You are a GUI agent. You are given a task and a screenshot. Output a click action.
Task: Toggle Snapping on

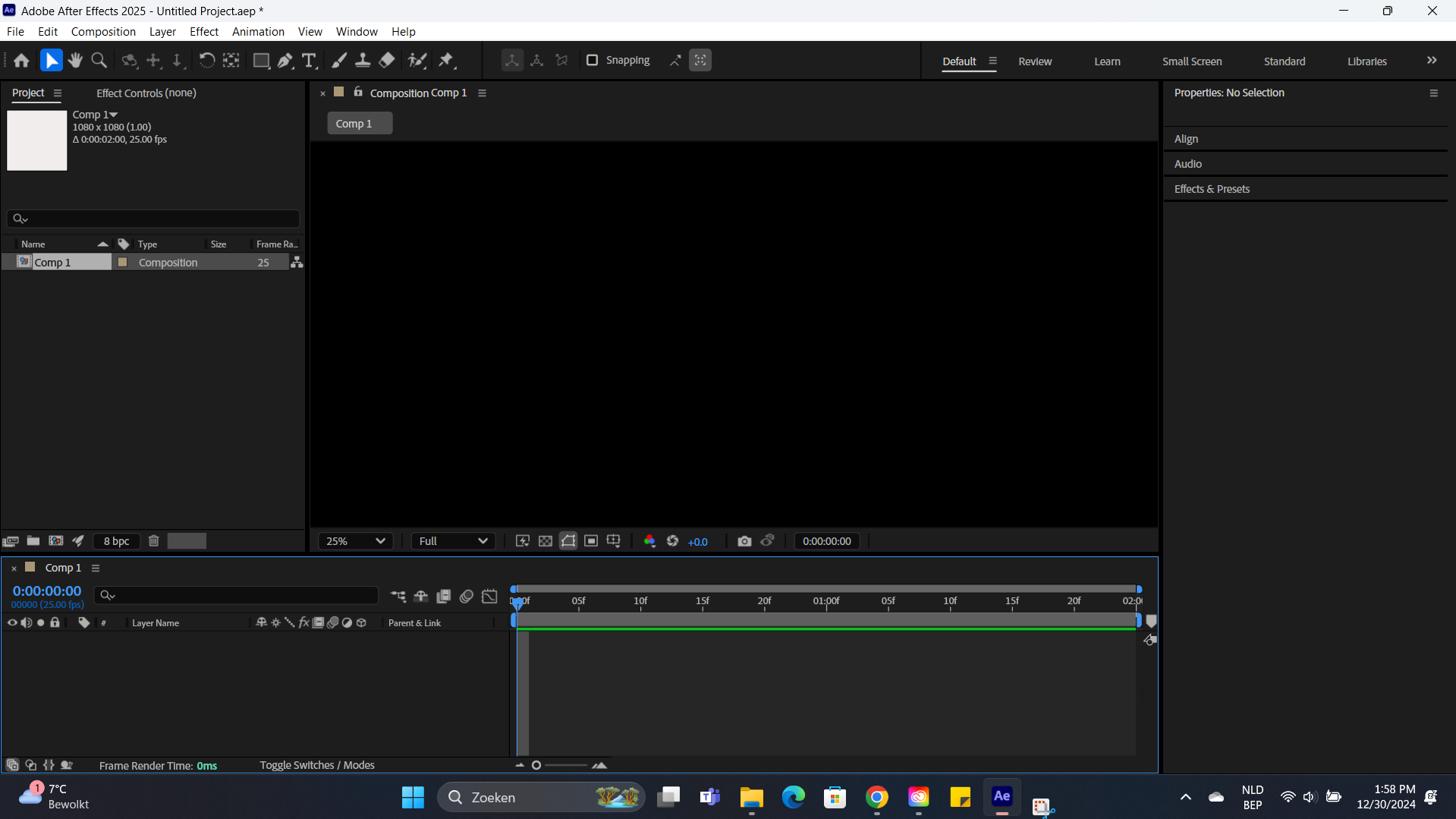[592, 60]
